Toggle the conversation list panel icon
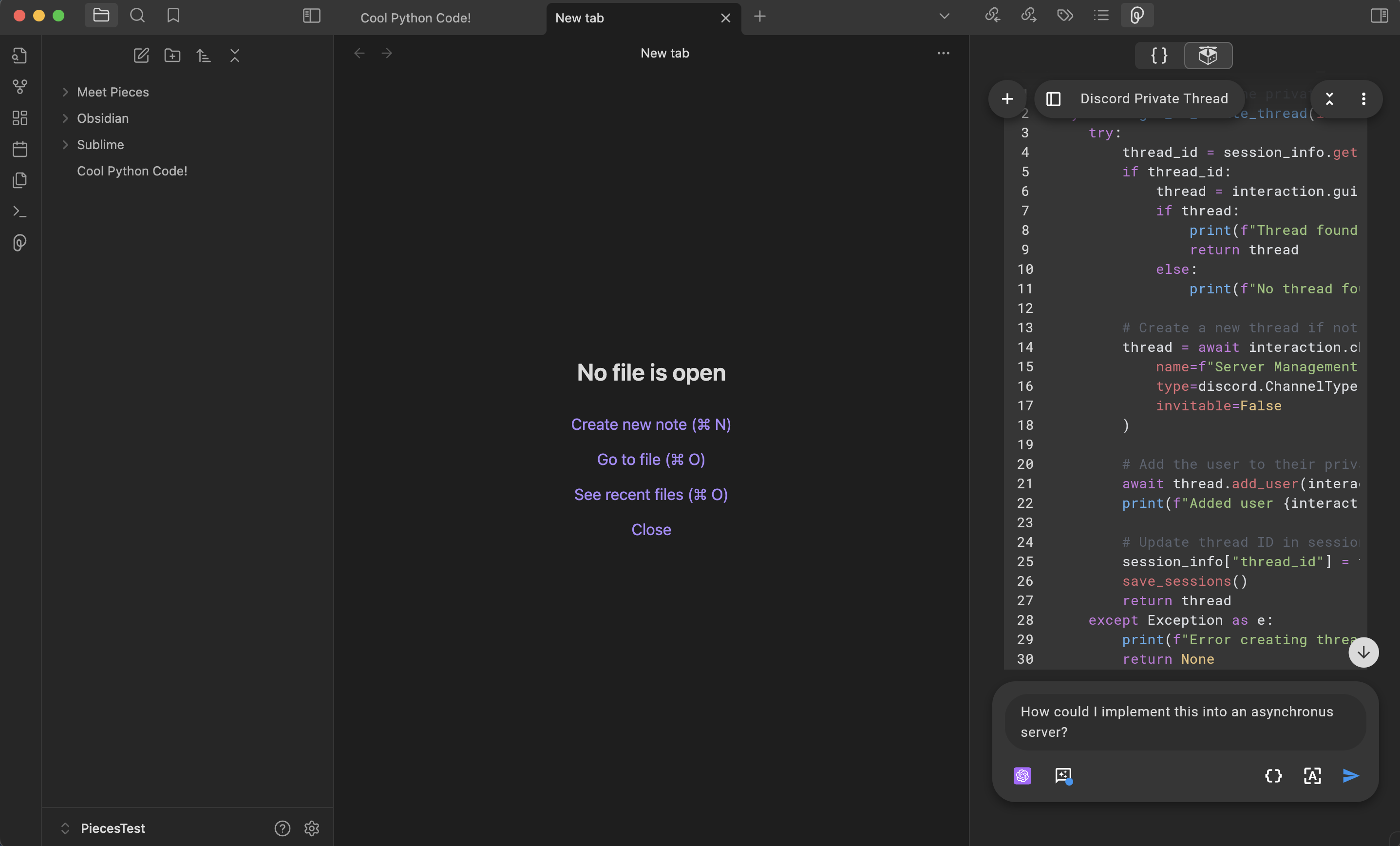 (x=1053, y=99)
